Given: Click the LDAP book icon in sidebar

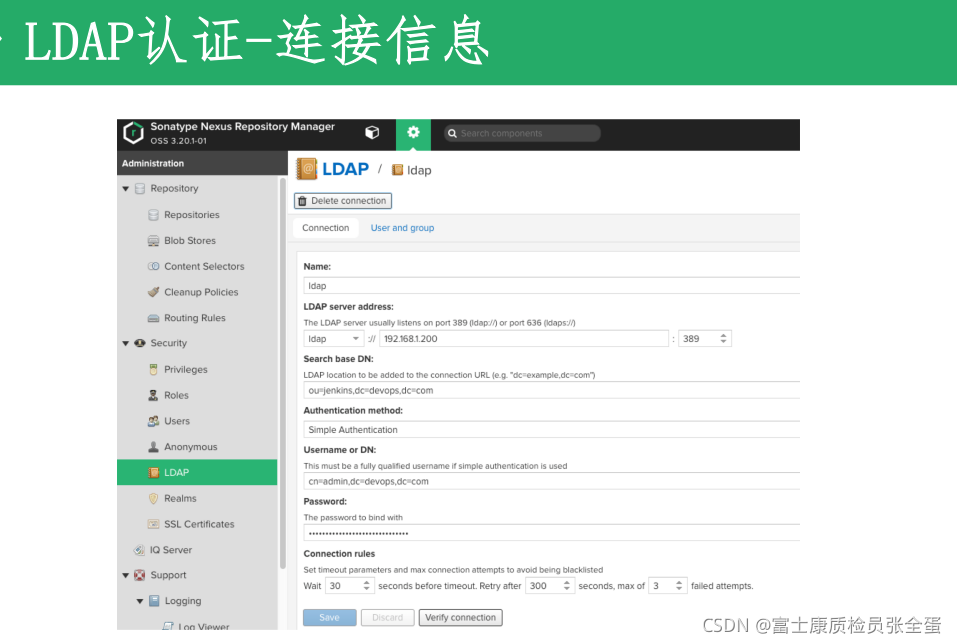Looking at the screenshot, I should [154, 472].
